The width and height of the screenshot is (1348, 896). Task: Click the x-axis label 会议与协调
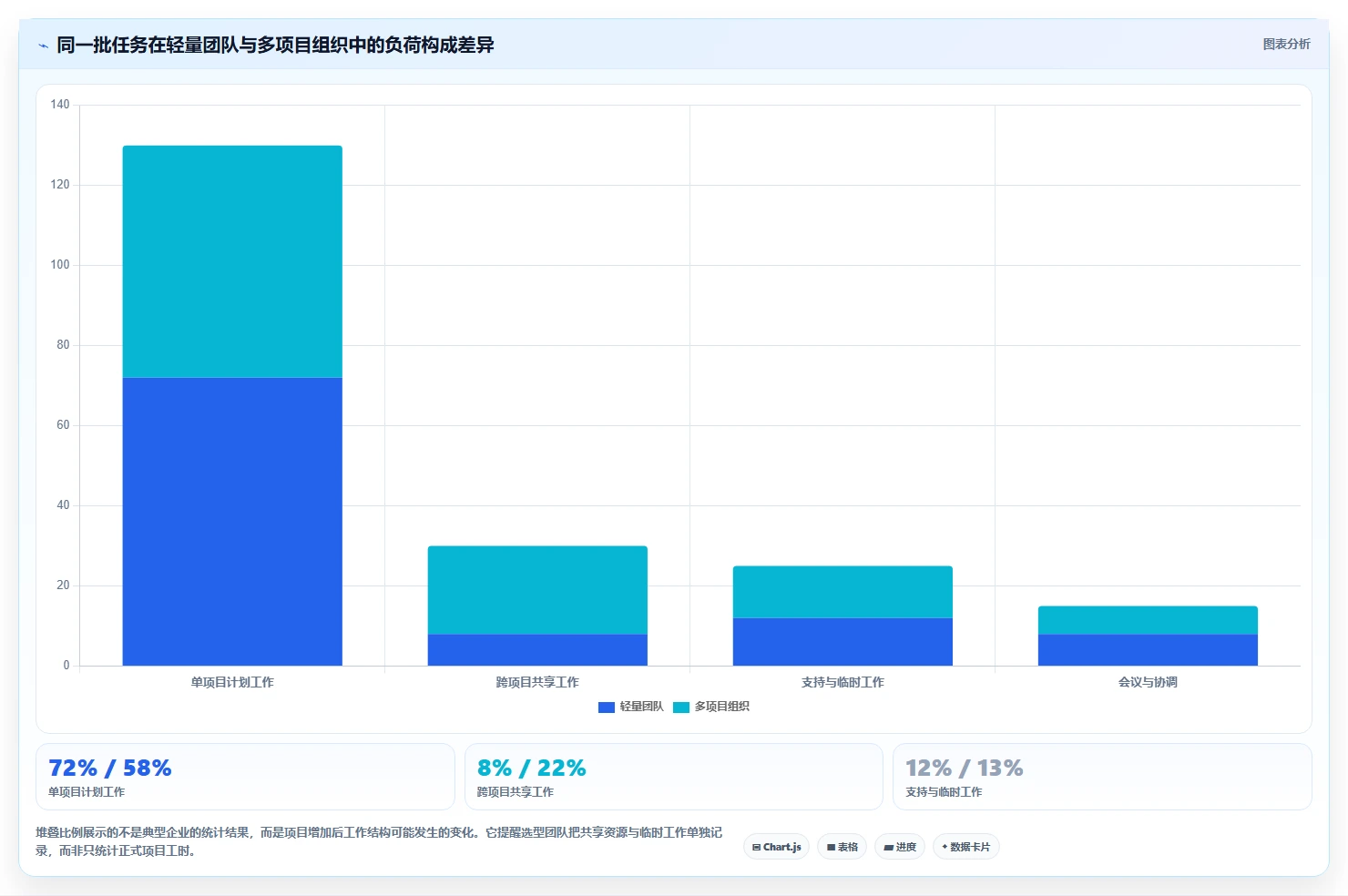(x=1148, y=682)
